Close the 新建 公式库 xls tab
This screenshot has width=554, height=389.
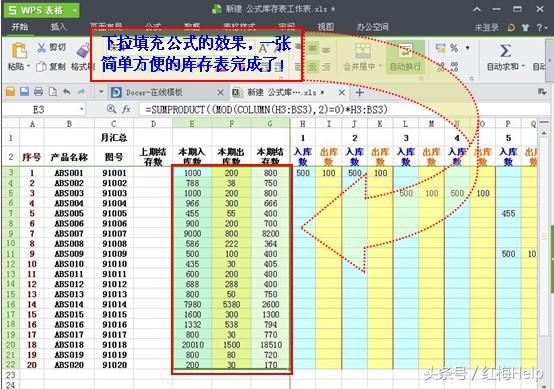(x=342, y=93)
